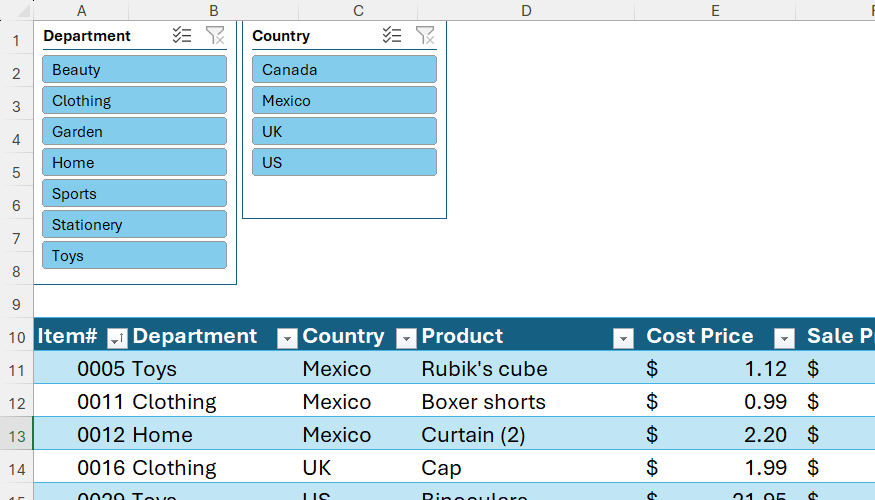Select column A header
The image size is (875, 500).
click(81, 11)
